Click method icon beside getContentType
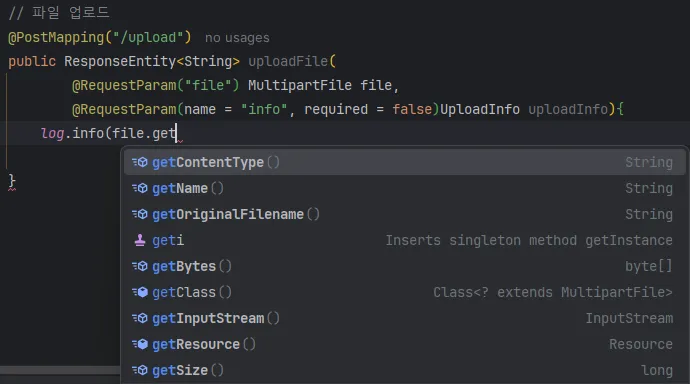The image size is (690, 384). tap(140, 162)
